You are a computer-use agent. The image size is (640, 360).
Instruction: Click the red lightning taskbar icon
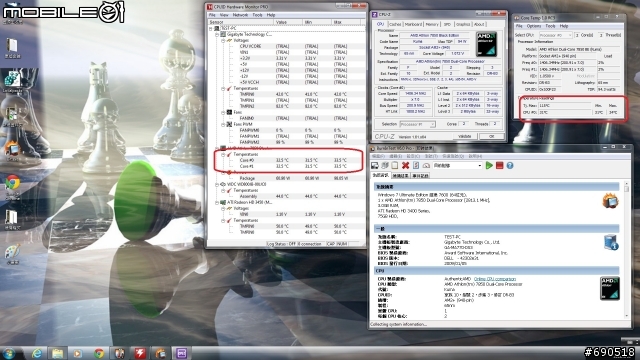point(140,353)
